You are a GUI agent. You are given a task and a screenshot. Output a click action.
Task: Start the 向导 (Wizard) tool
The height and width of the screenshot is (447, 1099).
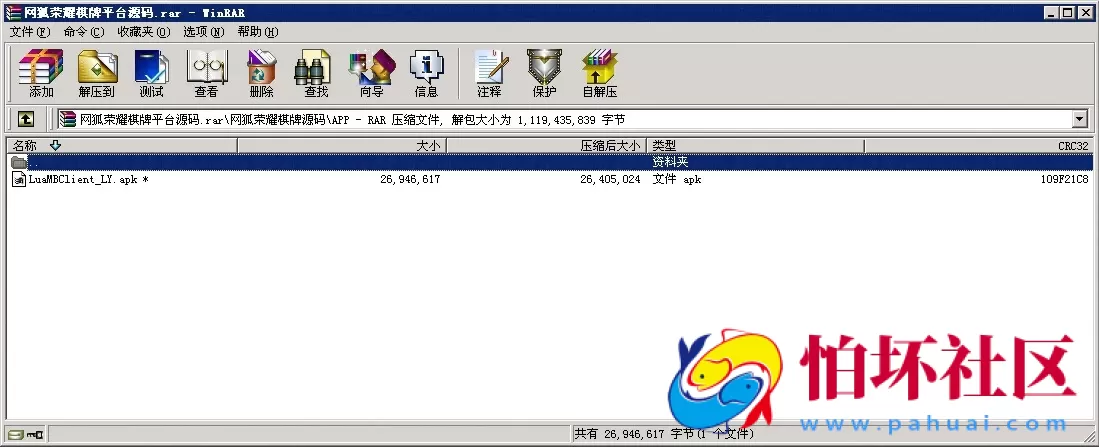point(371,72)
